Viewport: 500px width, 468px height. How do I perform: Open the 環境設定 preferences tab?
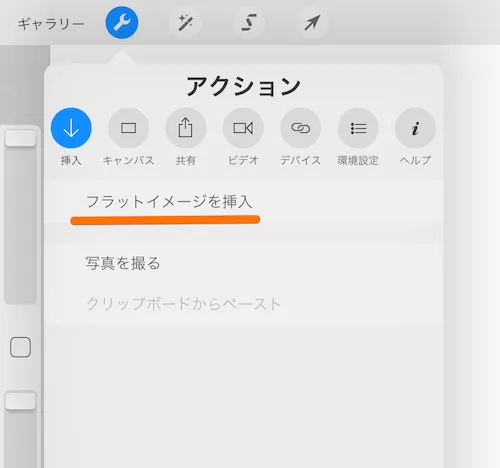pyautogui.click(x=358, y=137)
